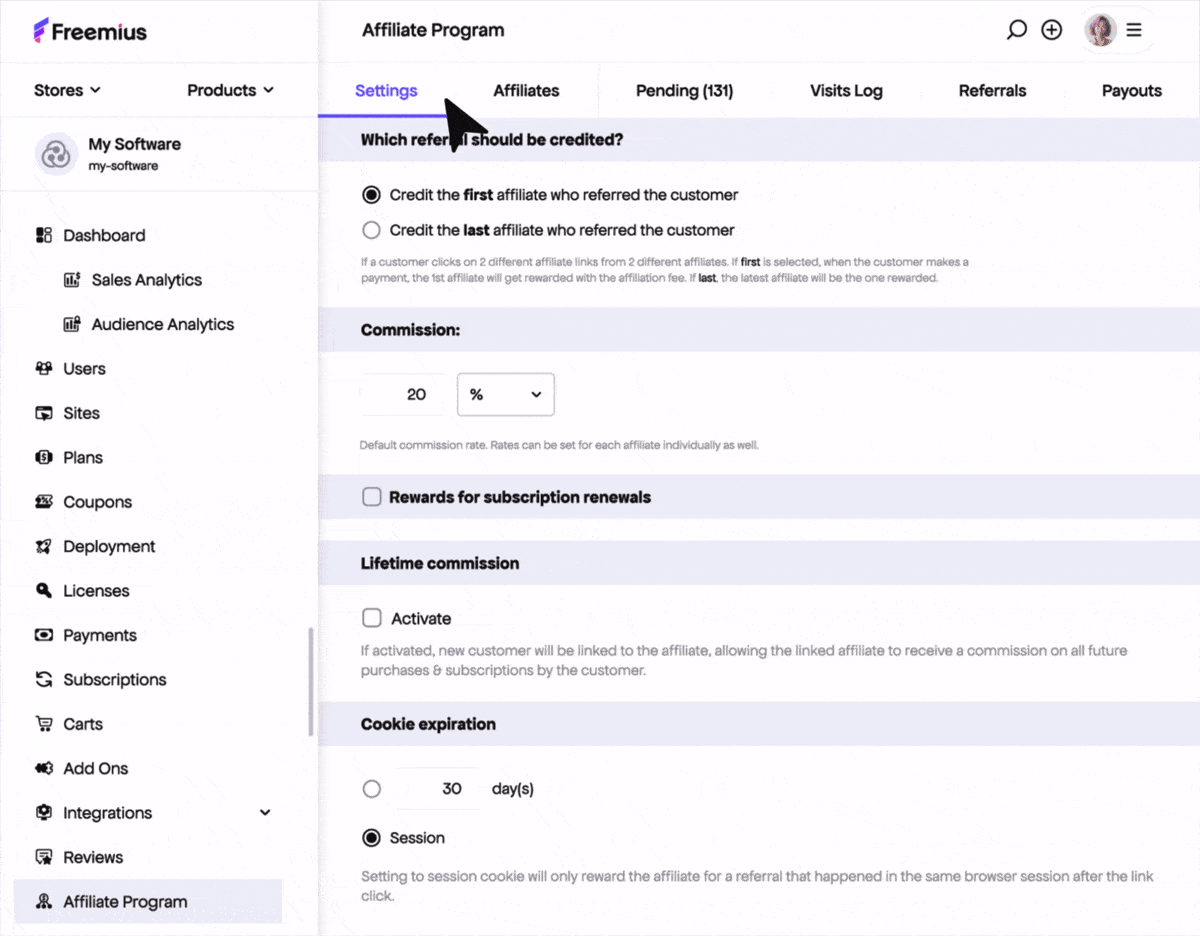Click the Deployment rocket icon

click(44, 547)
